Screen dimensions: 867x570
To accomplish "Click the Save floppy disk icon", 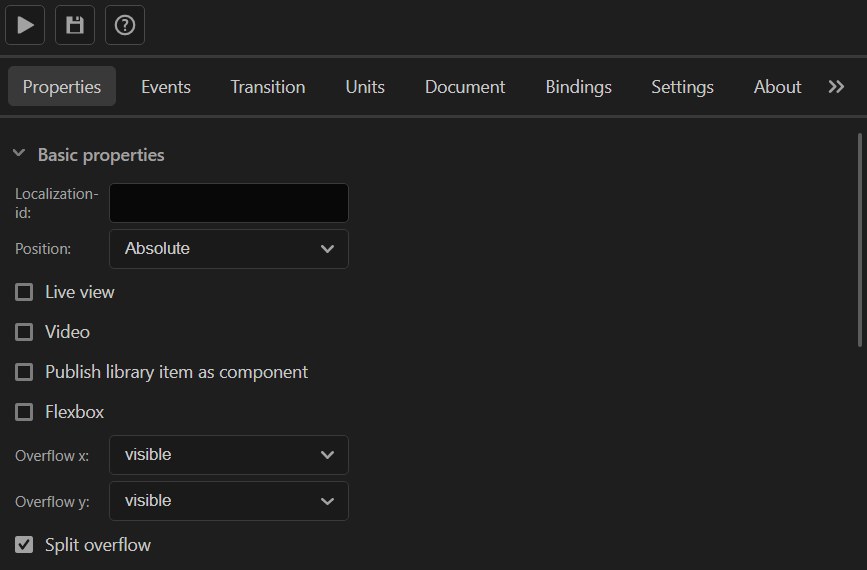I will pos(75,25).
